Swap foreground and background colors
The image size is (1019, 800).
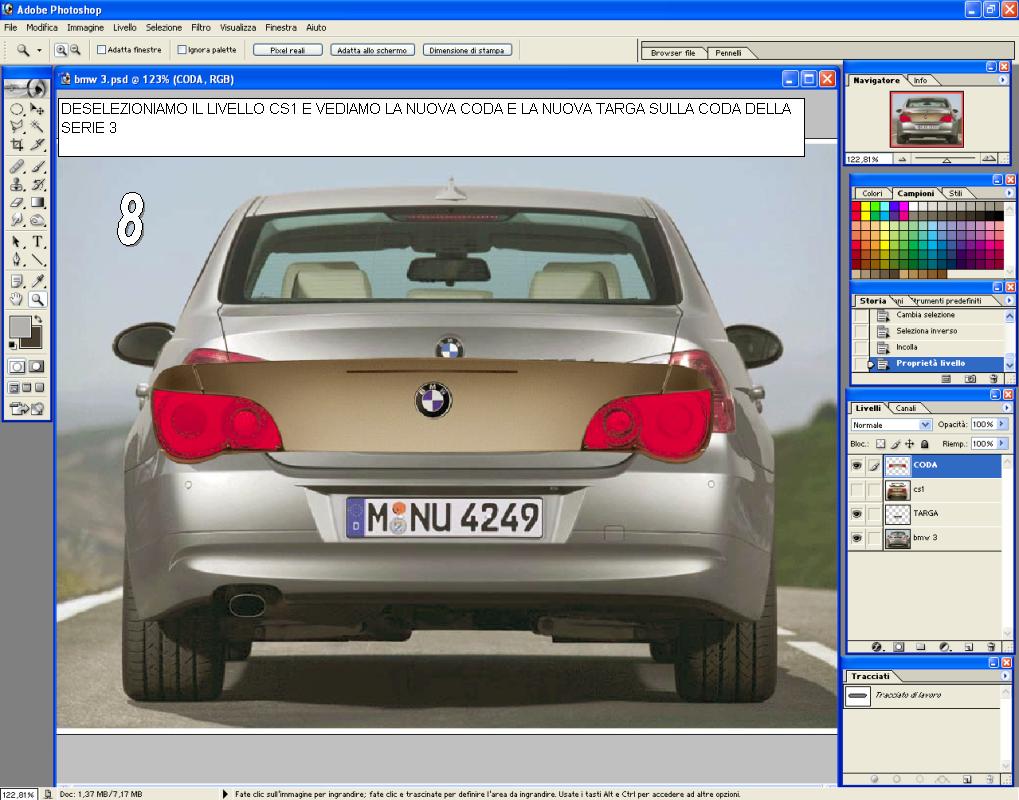(x=38, y=319)
